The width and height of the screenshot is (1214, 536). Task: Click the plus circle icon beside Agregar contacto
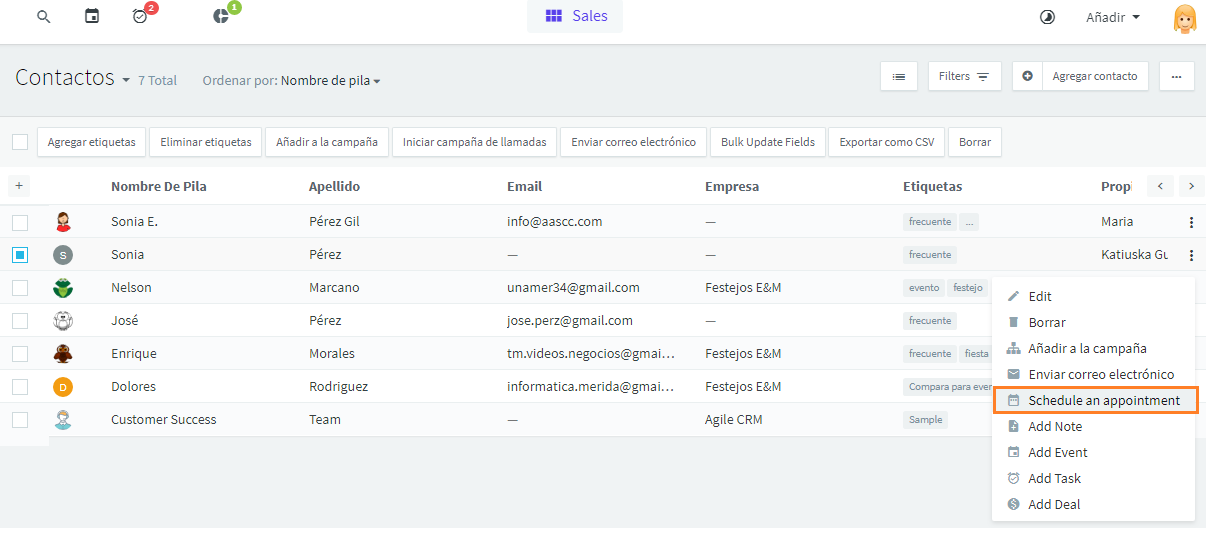(1028, 76)
